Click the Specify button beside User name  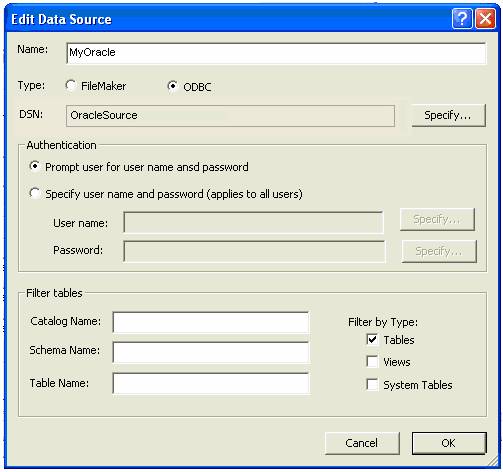(x=437, y=219)
